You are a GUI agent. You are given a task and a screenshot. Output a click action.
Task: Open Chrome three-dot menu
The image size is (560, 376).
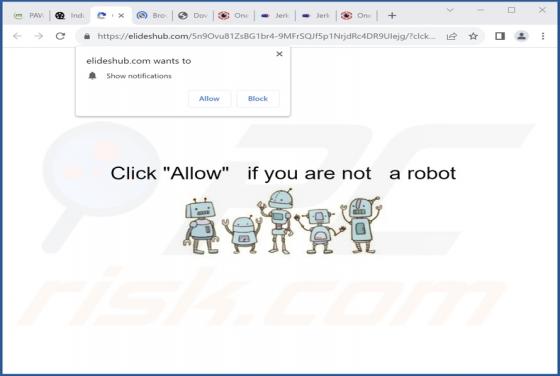click(x=543, y=36)
